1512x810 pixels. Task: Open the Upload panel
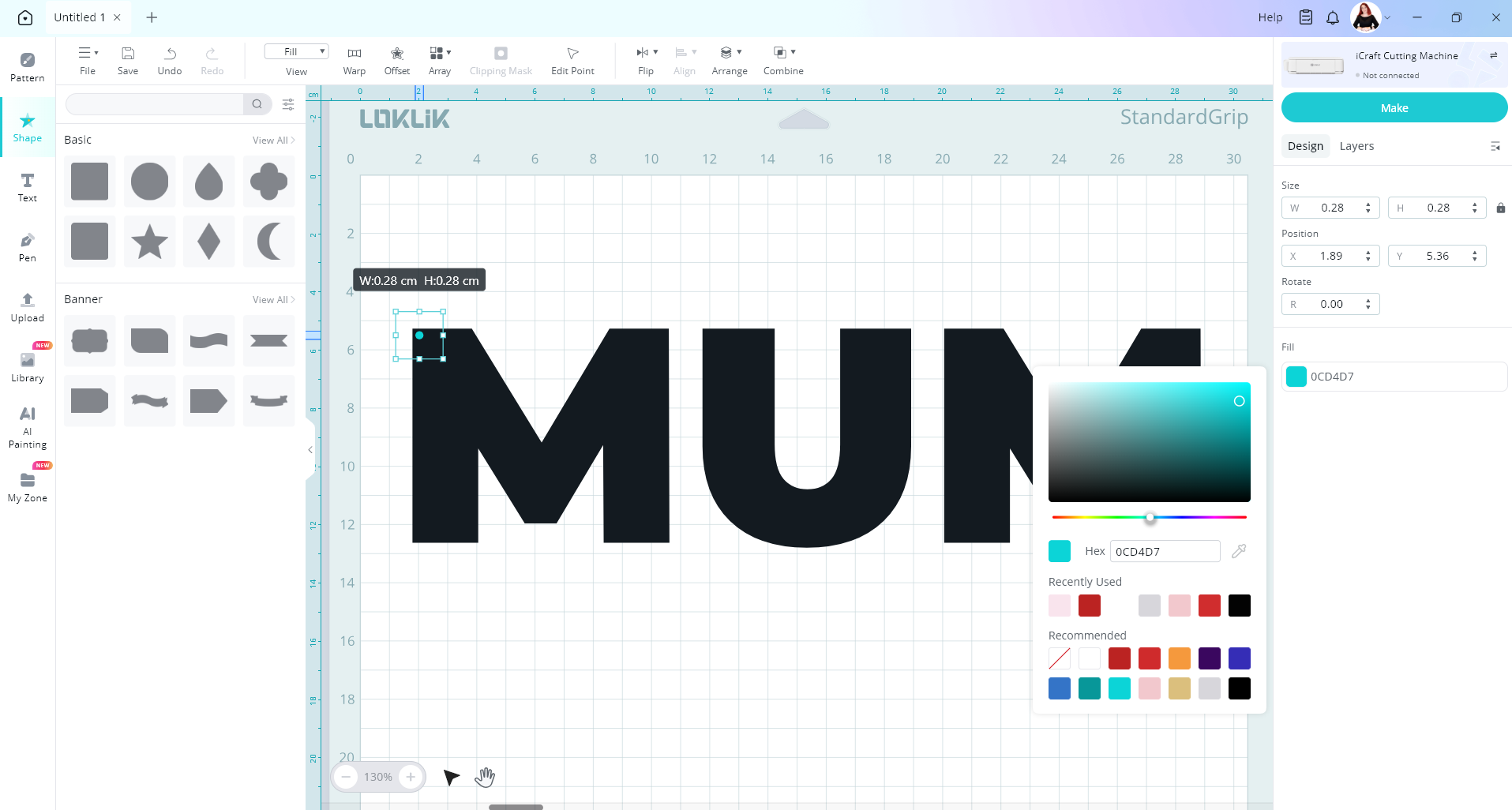(28, 306)
